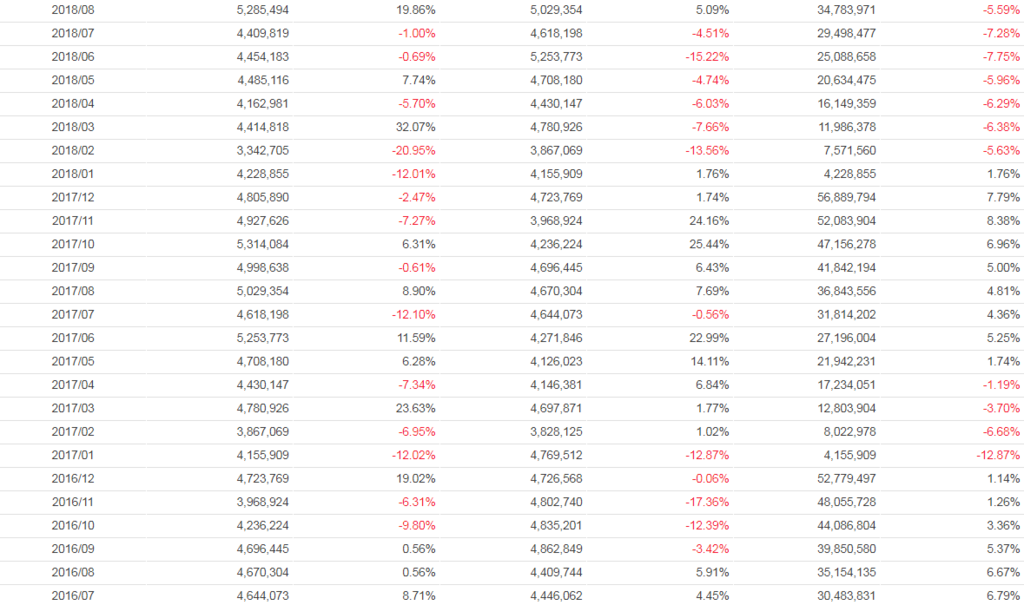Viewport: 1024px width, 605px height.
Task: Select the 2017/12 row date
Action: (71, 198)
